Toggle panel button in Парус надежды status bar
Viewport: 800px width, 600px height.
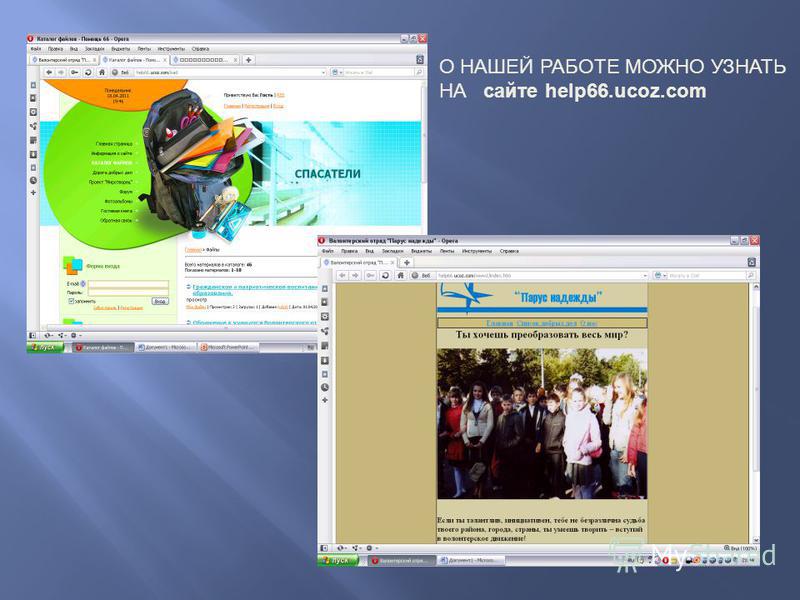pyautogui.click(x=324, y=548)
